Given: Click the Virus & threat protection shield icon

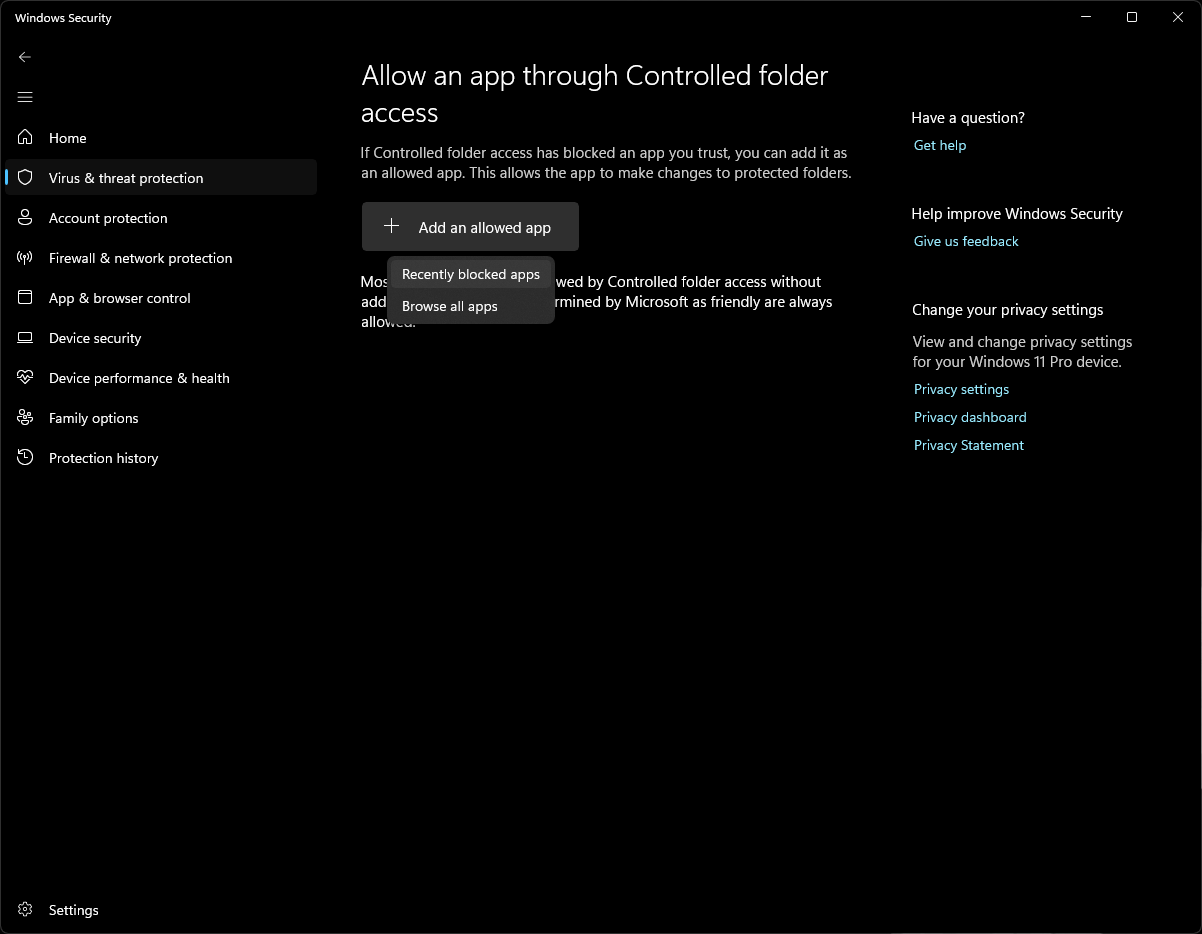Looking at the screenshot, I should [26, 178].
